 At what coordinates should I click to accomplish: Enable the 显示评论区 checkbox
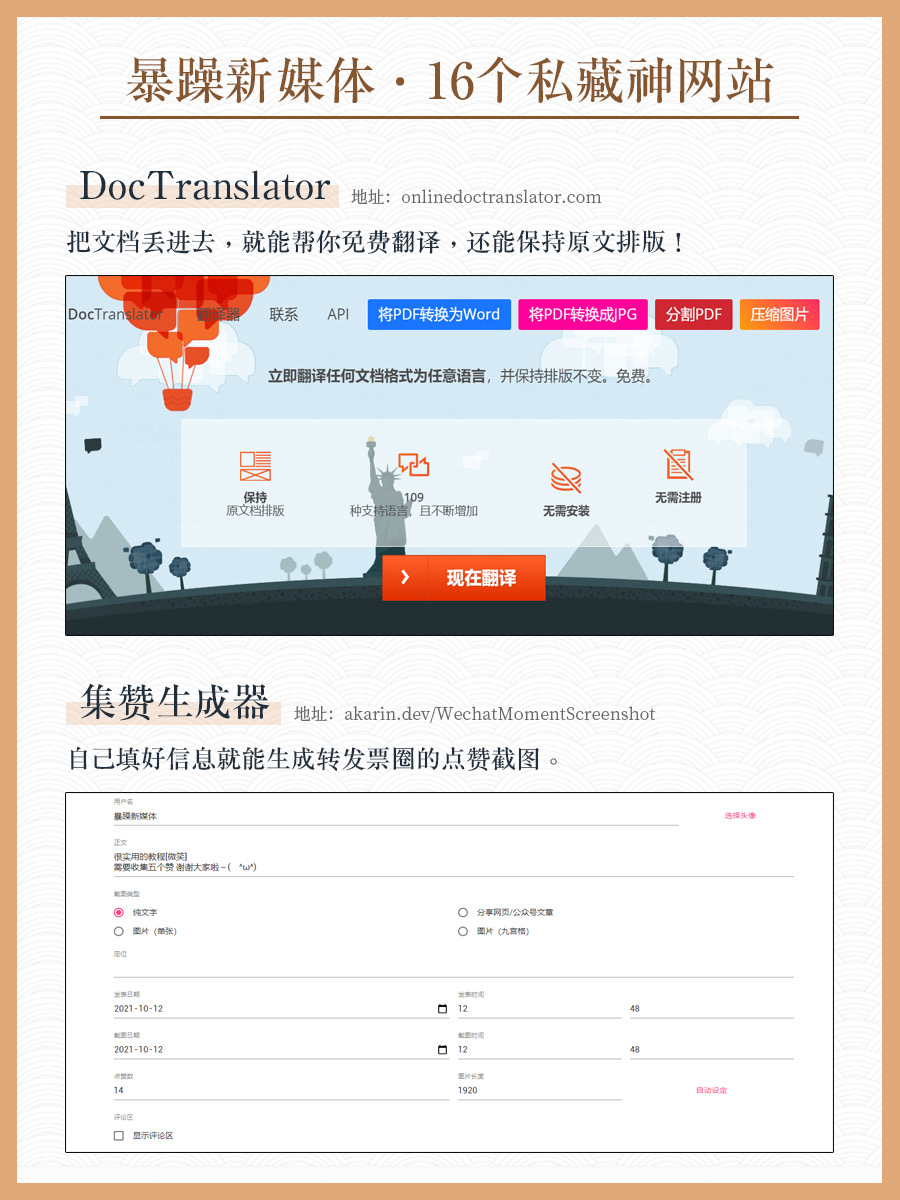[x=119, y=1136]
